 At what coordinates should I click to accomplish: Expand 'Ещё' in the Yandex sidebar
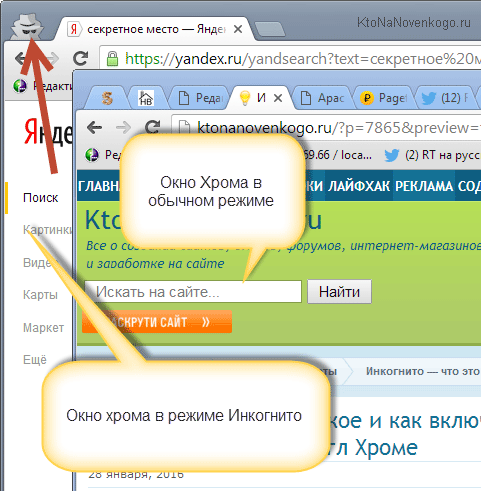(x=35, y=360)
